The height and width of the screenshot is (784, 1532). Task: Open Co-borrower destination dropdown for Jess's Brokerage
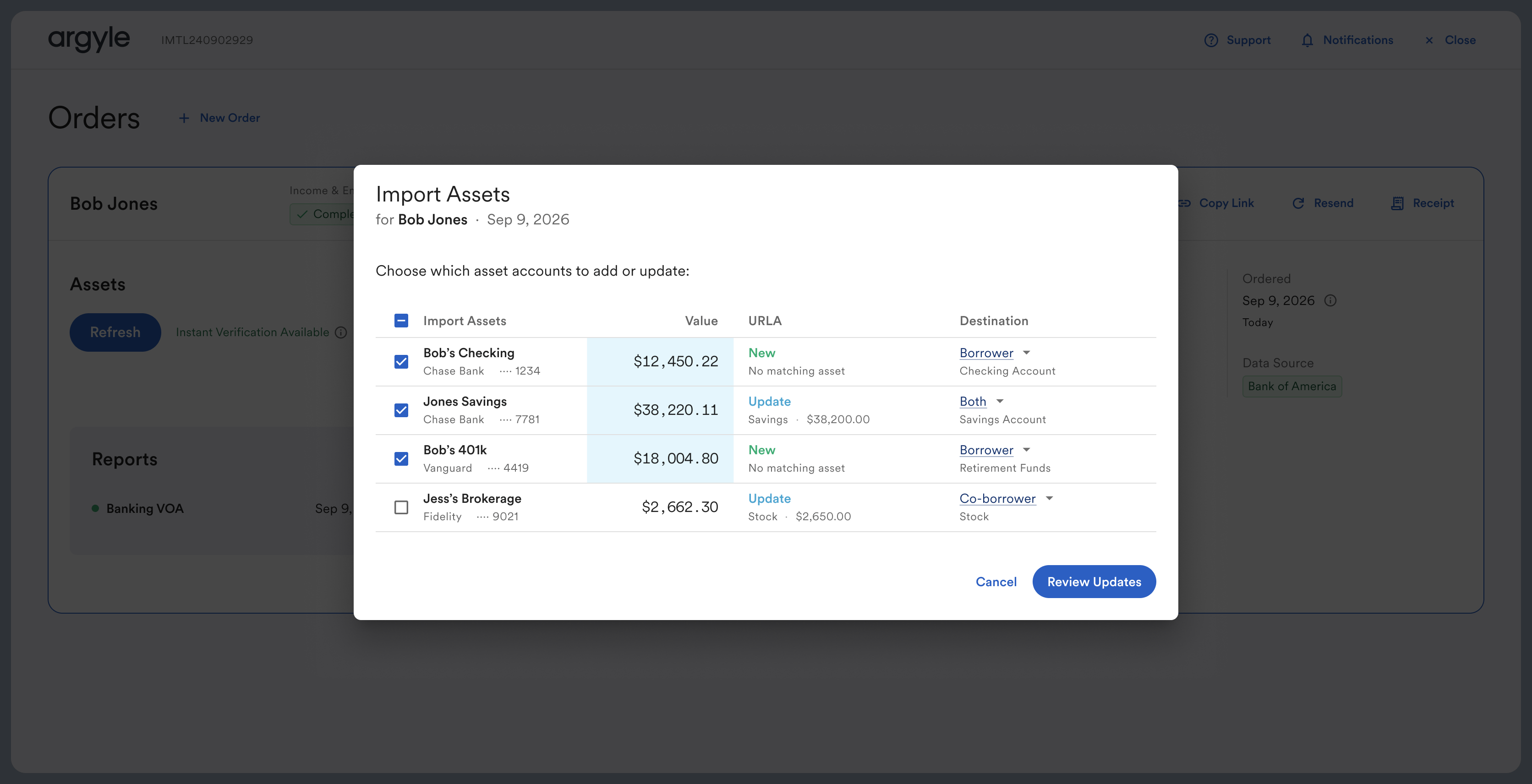pyautogui.click(x=1006, y=499)
